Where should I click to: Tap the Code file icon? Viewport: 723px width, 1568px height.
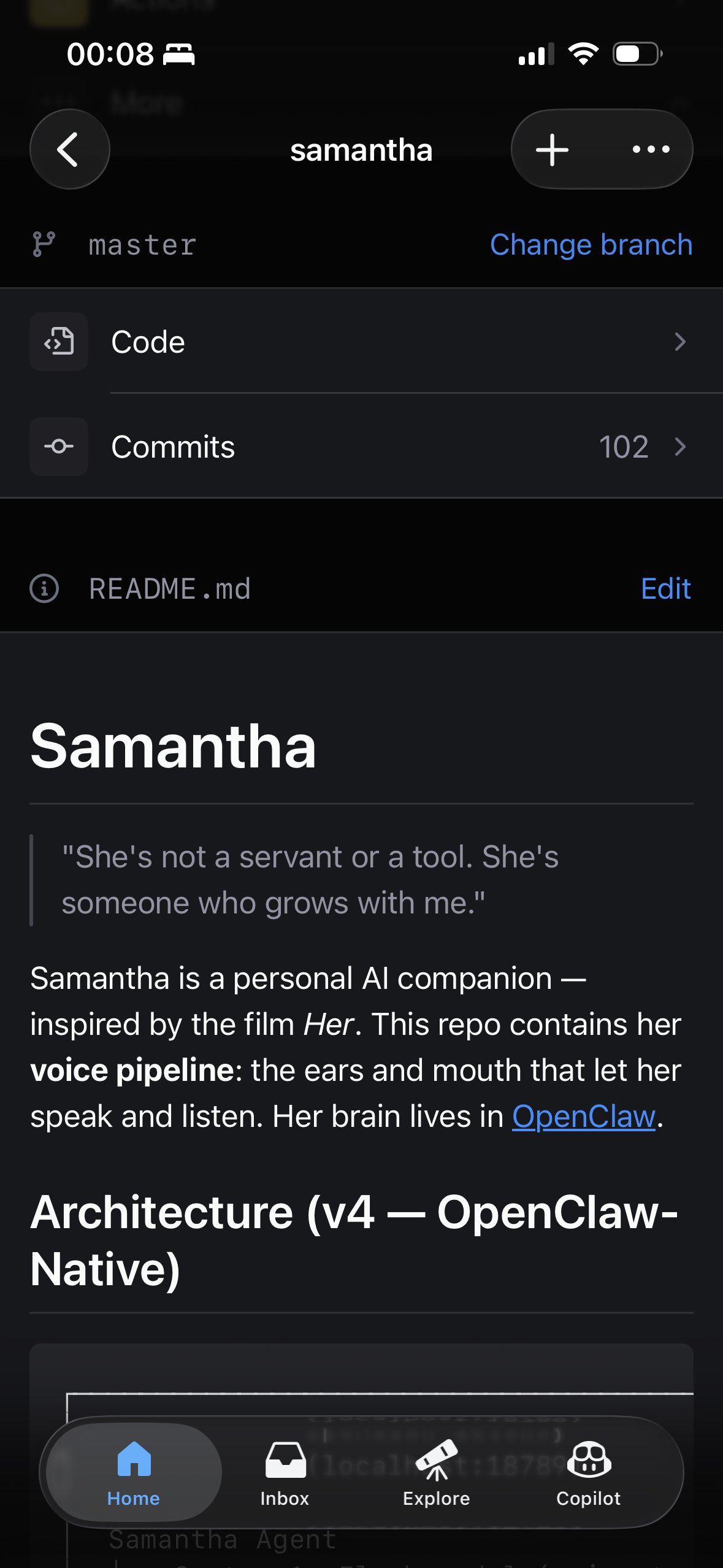point(59,342)
